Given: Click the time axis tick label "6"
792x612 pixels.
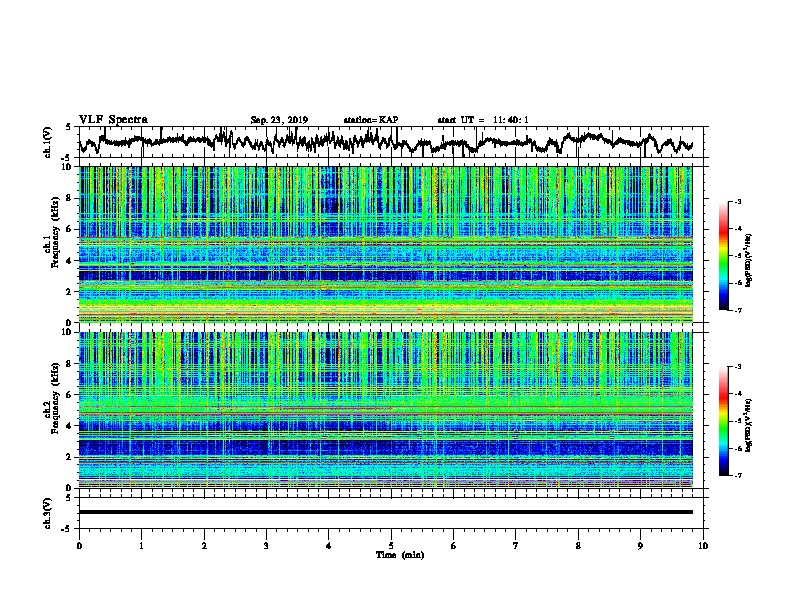Looking at the screenshot, I should point(454,546).
